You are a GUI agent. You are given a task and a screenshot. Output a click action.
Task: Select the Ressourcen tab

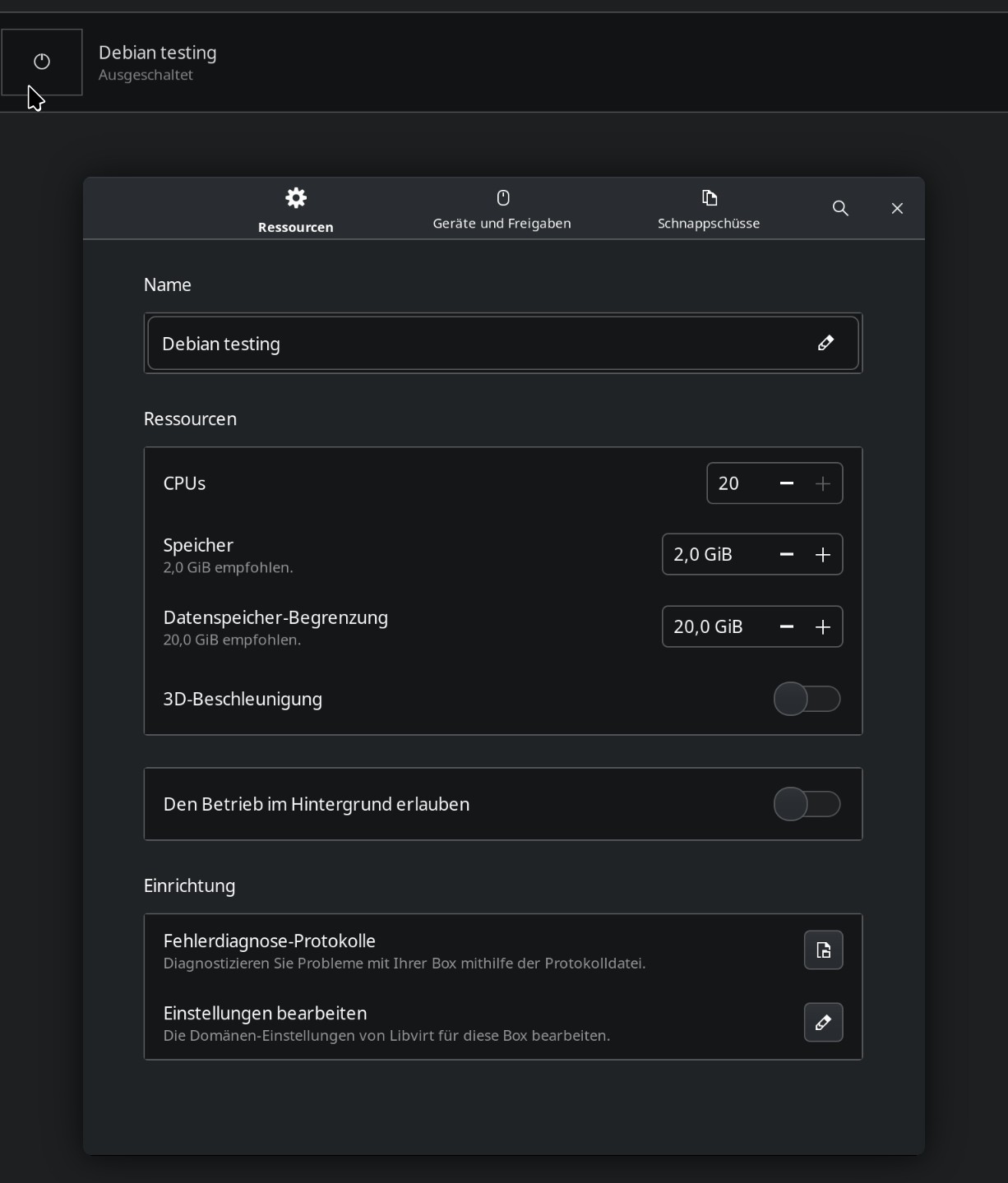click(x=295, y=210)
